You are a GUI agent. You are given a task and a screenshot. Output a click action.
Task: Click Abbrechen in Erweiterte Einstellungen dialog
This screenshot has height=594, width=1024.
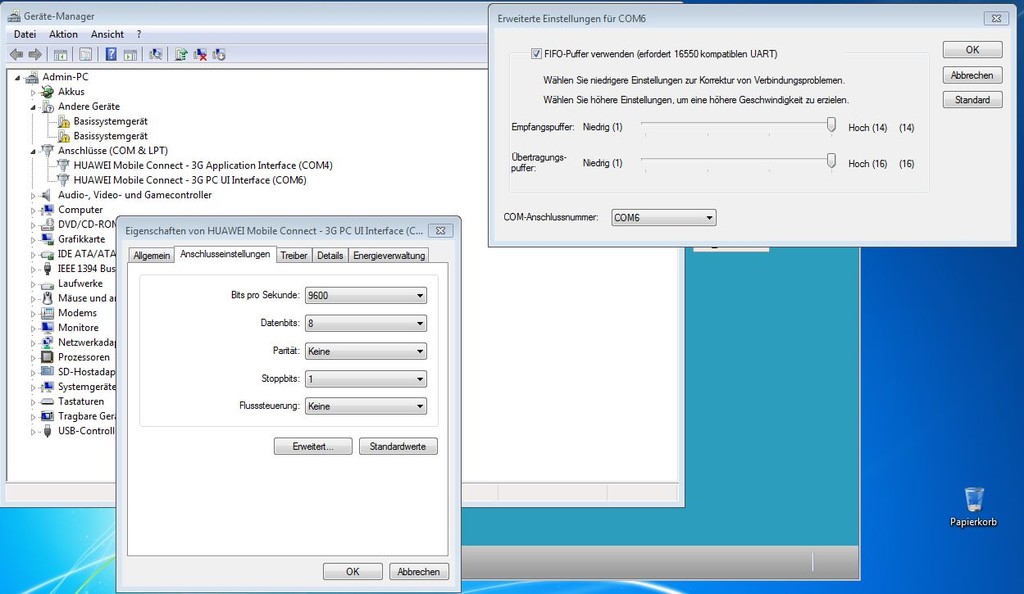pos(972,75)
